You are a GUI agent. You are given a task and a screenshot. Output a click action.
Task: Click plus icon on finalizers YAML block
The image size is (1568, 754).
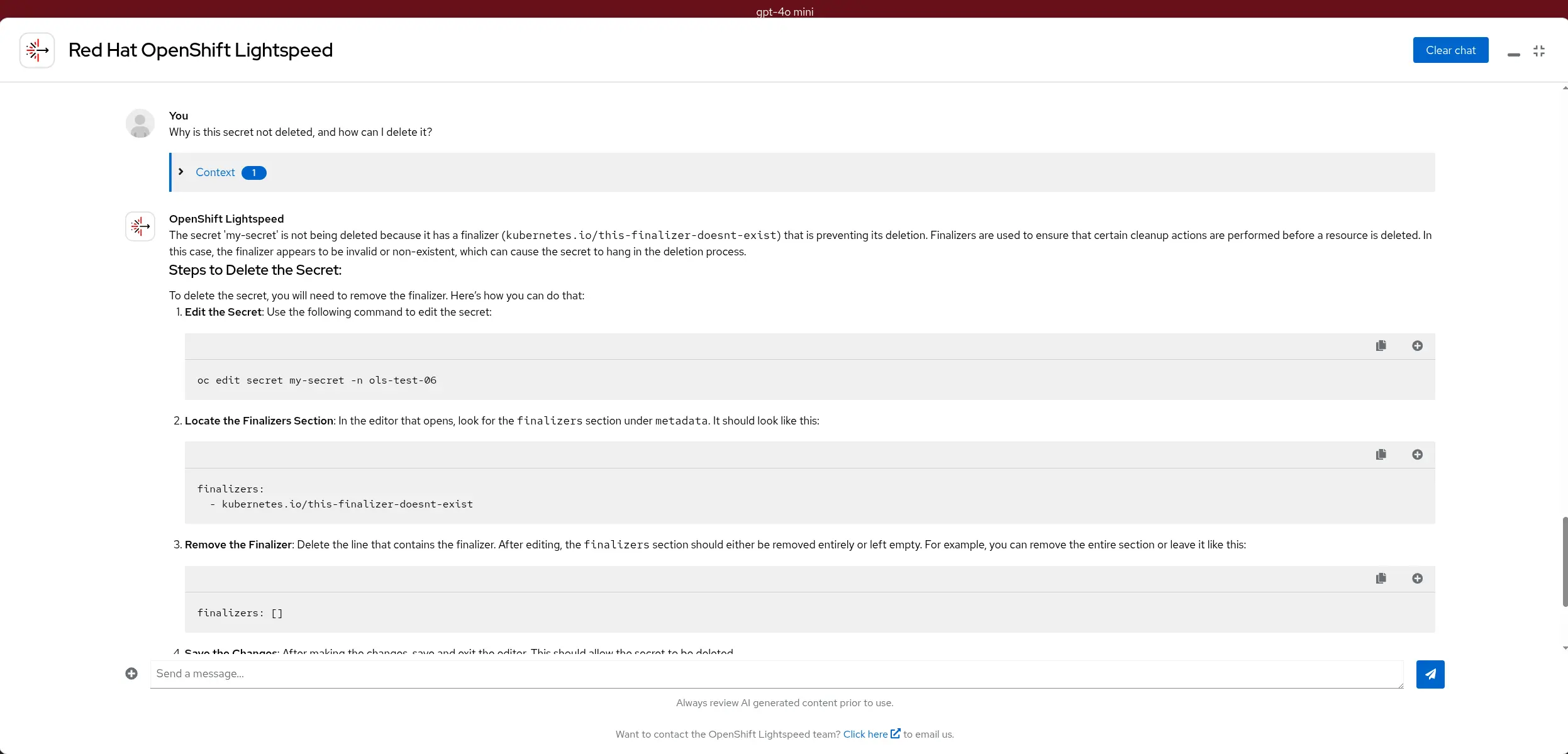[1417, 455]
